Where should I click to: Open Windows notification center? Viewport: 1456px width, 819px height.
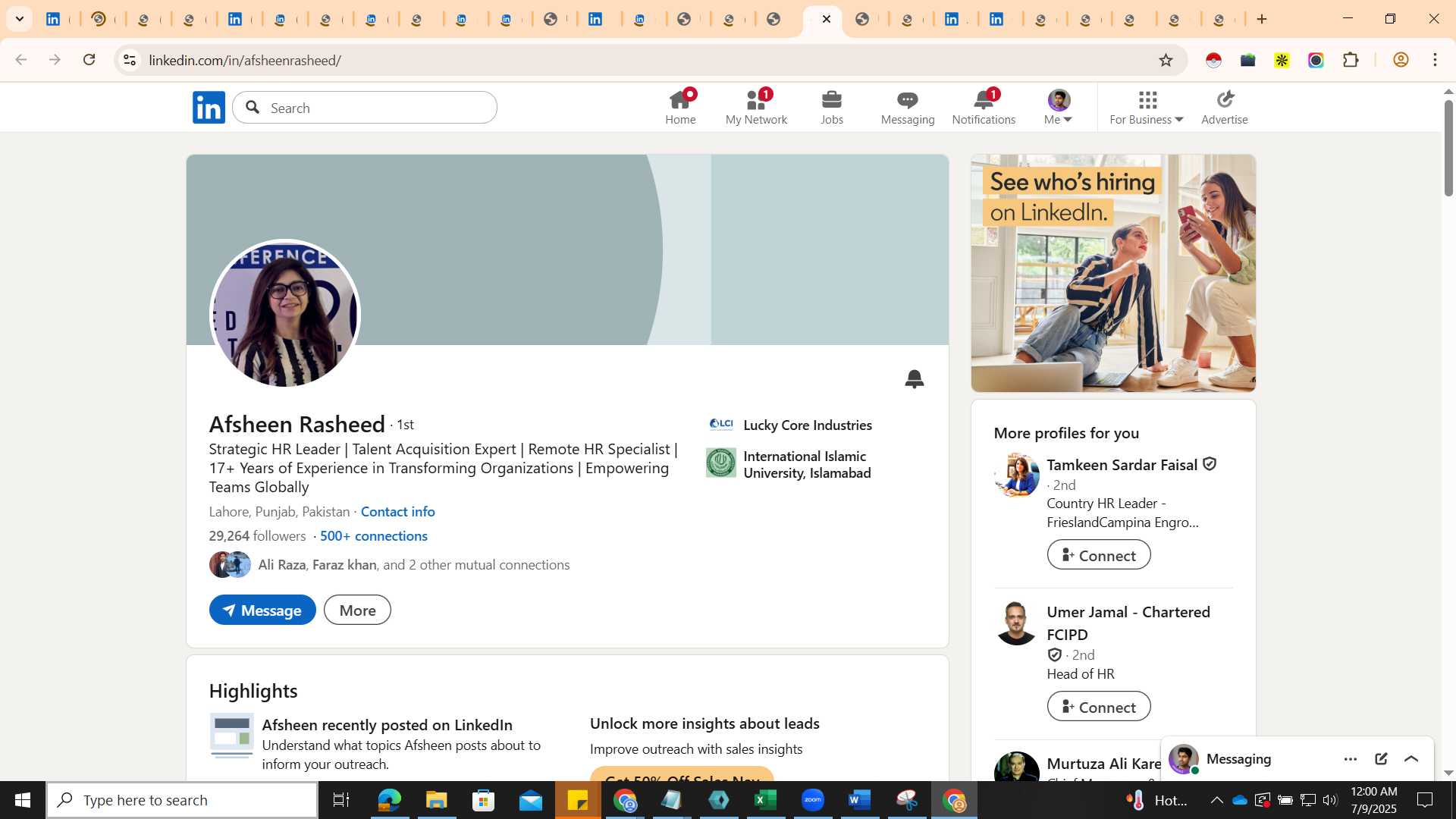1425,800
